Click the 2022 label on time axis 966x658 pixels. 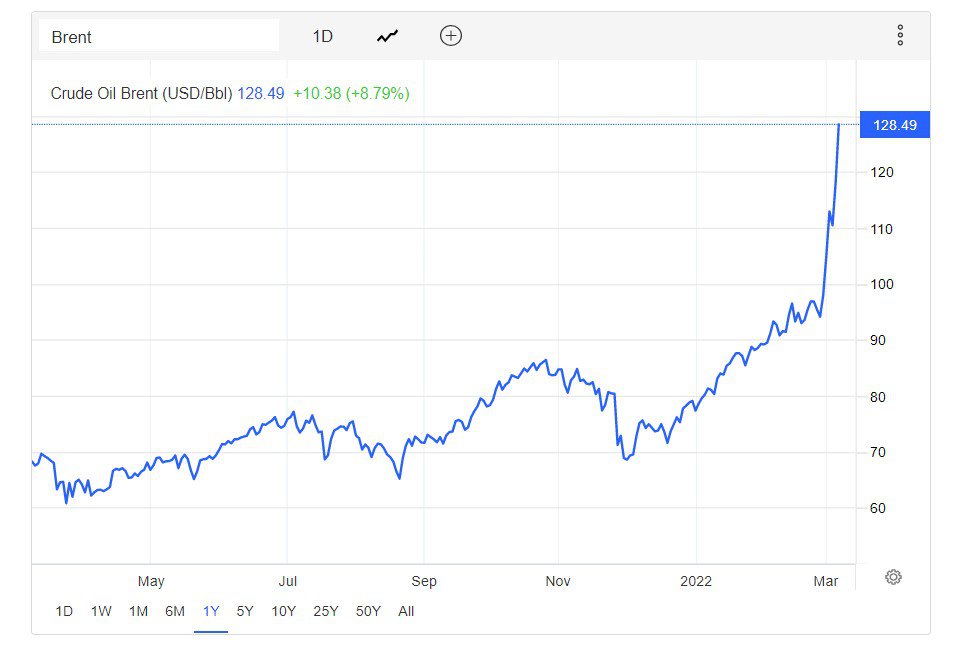[x=696, y=581]
